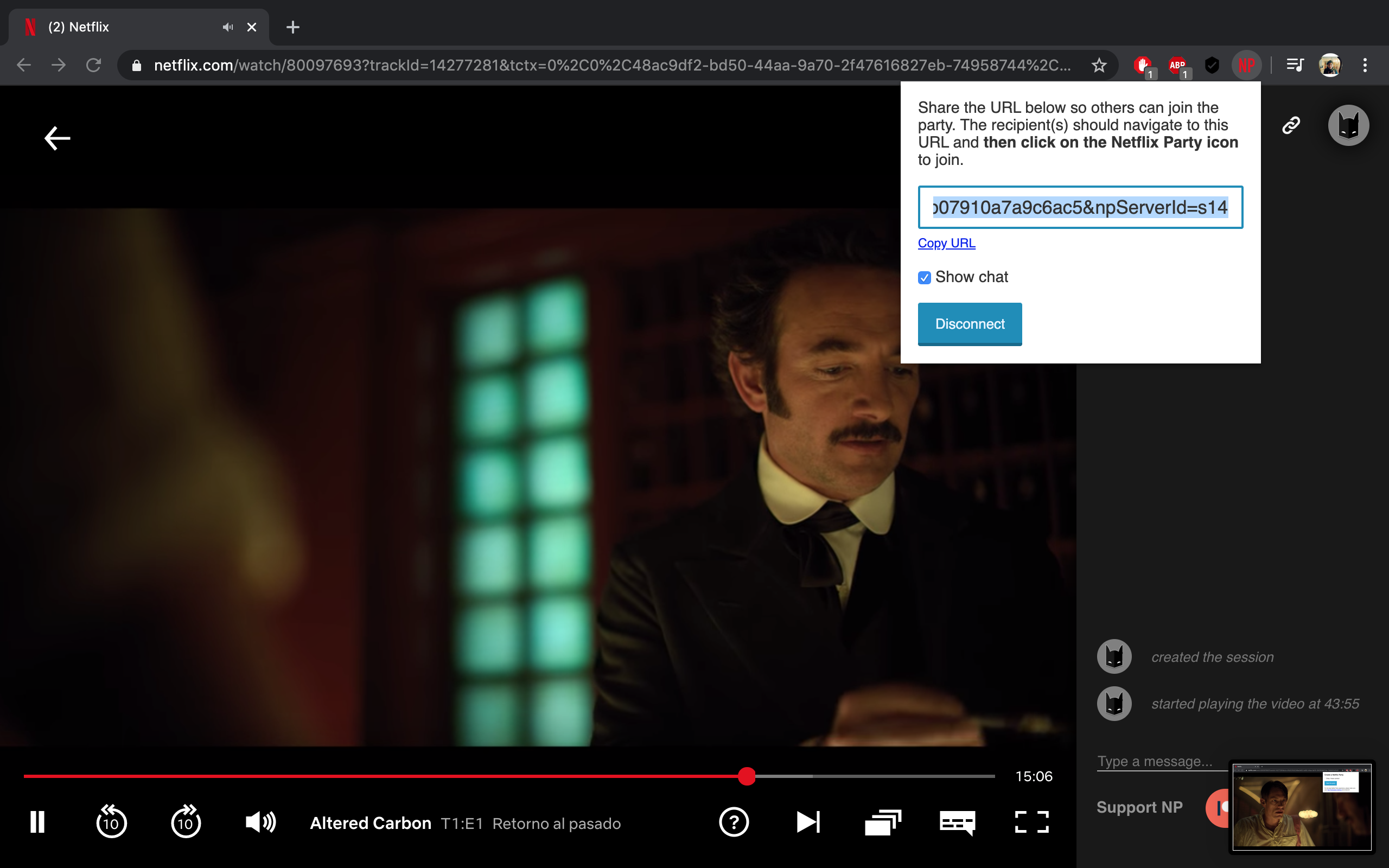Open subtitles and audio options
Image resolution: width=1389 pixels, height=868 pixels.
(957, 822)
